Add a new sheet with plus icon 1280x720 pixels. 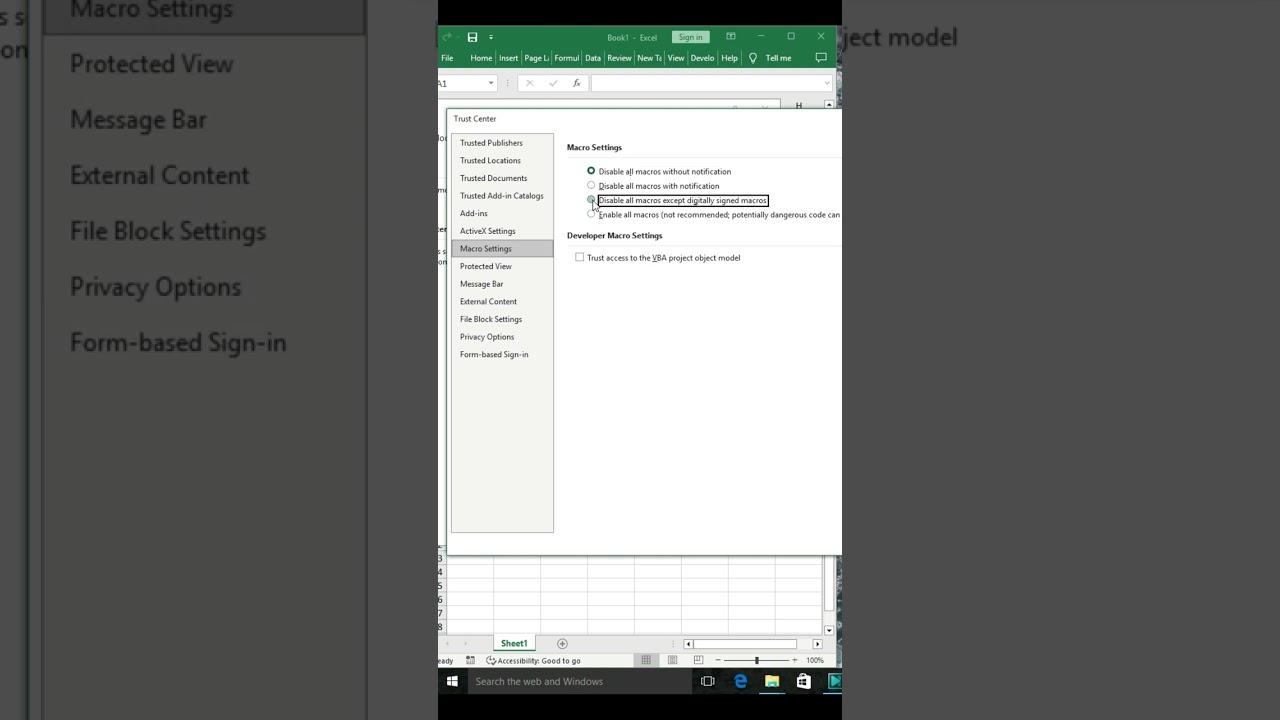562,643
